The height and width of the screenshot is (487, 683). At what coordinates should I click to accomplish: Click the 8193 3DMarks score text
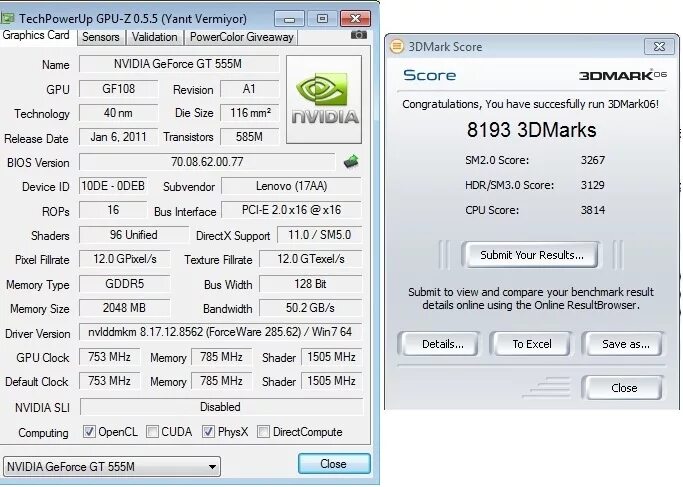pyautogui.click(x=531, y=130)
